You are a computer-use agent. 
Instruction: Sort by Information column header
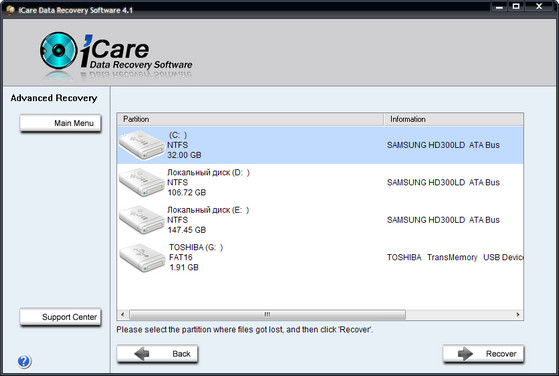[453, 119]
